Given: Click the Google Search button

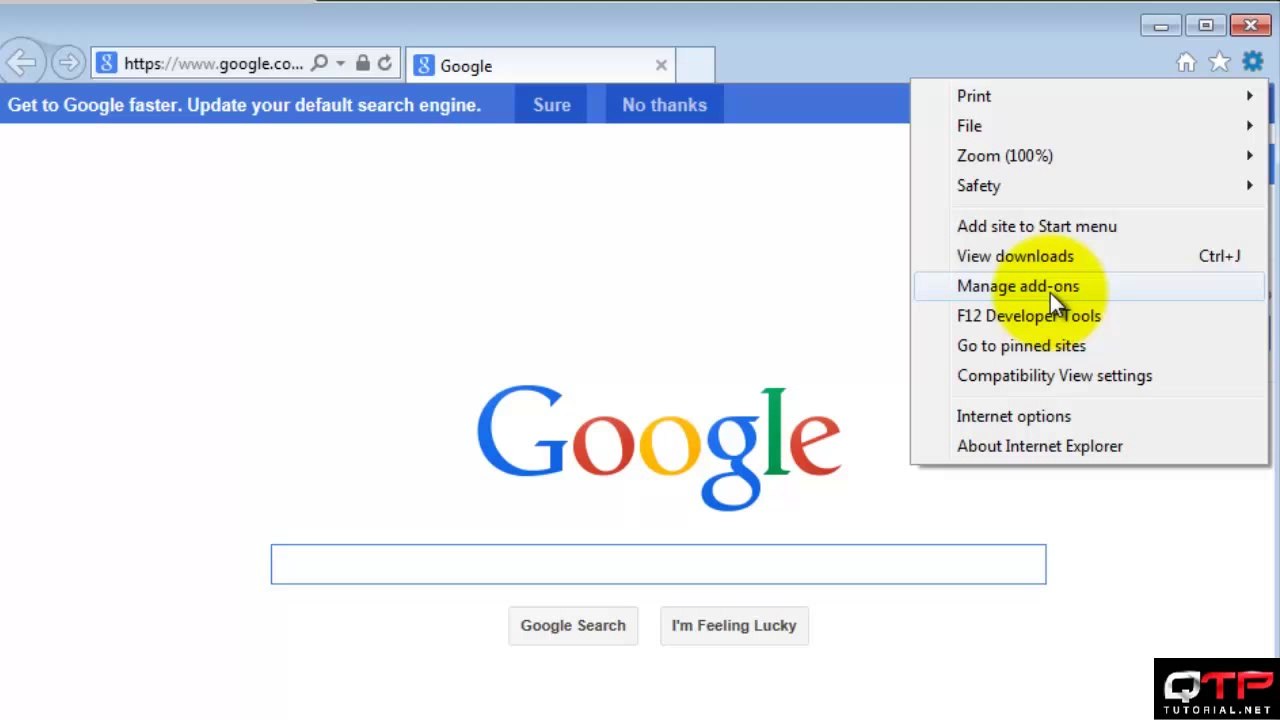Looking at the screenshot, I should click(573, 626).
